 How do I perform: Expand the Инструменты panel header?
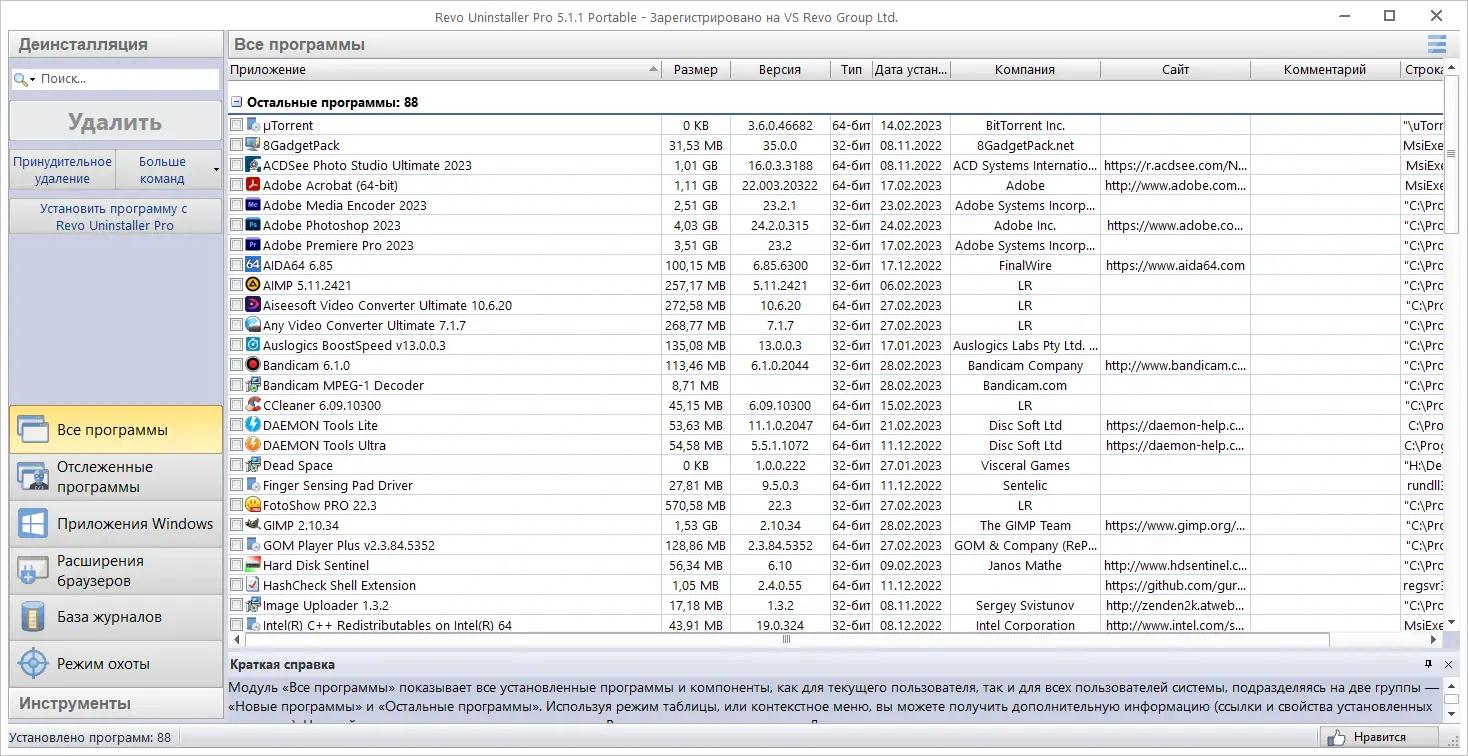[116, 703]
